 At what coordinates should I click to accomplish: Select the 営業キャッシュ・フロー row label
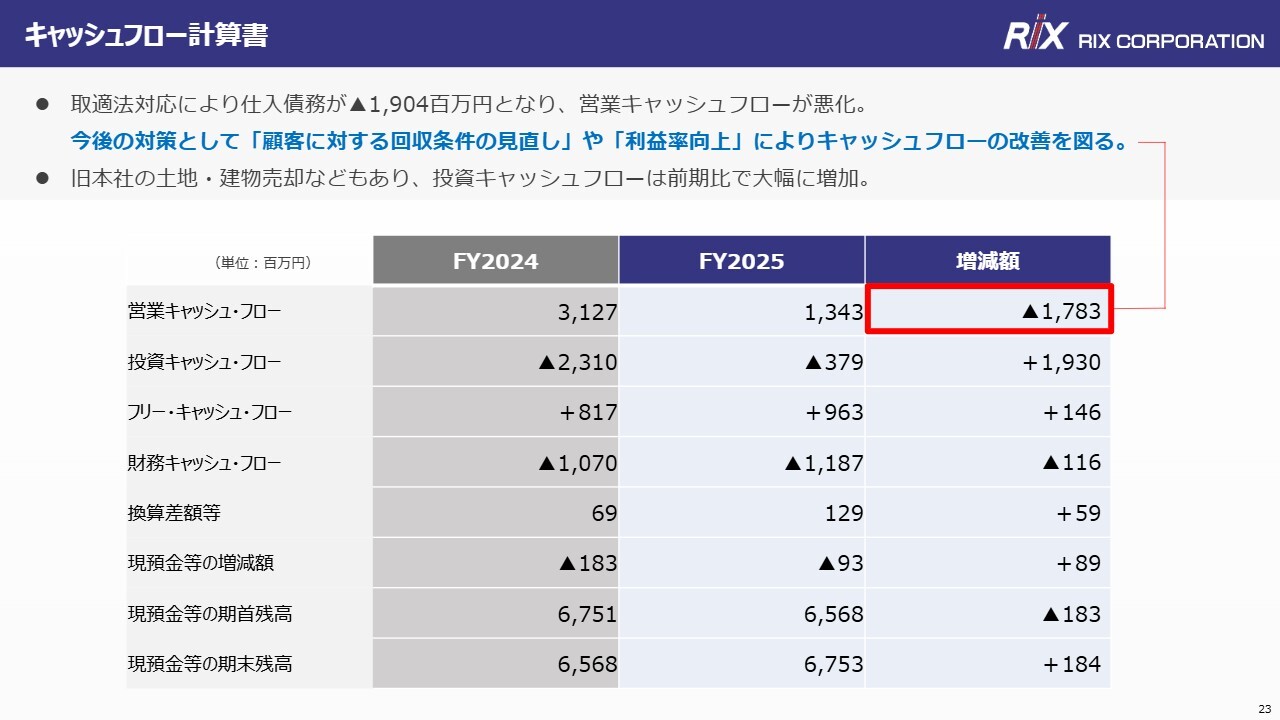[x=205, y=311]
